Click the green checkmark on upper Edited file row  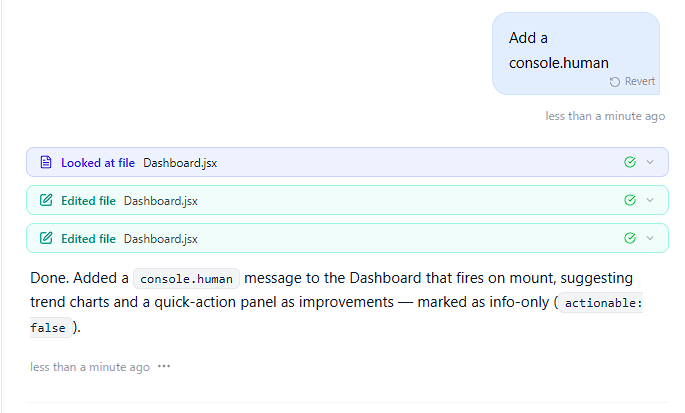click(x=629, y=201)
